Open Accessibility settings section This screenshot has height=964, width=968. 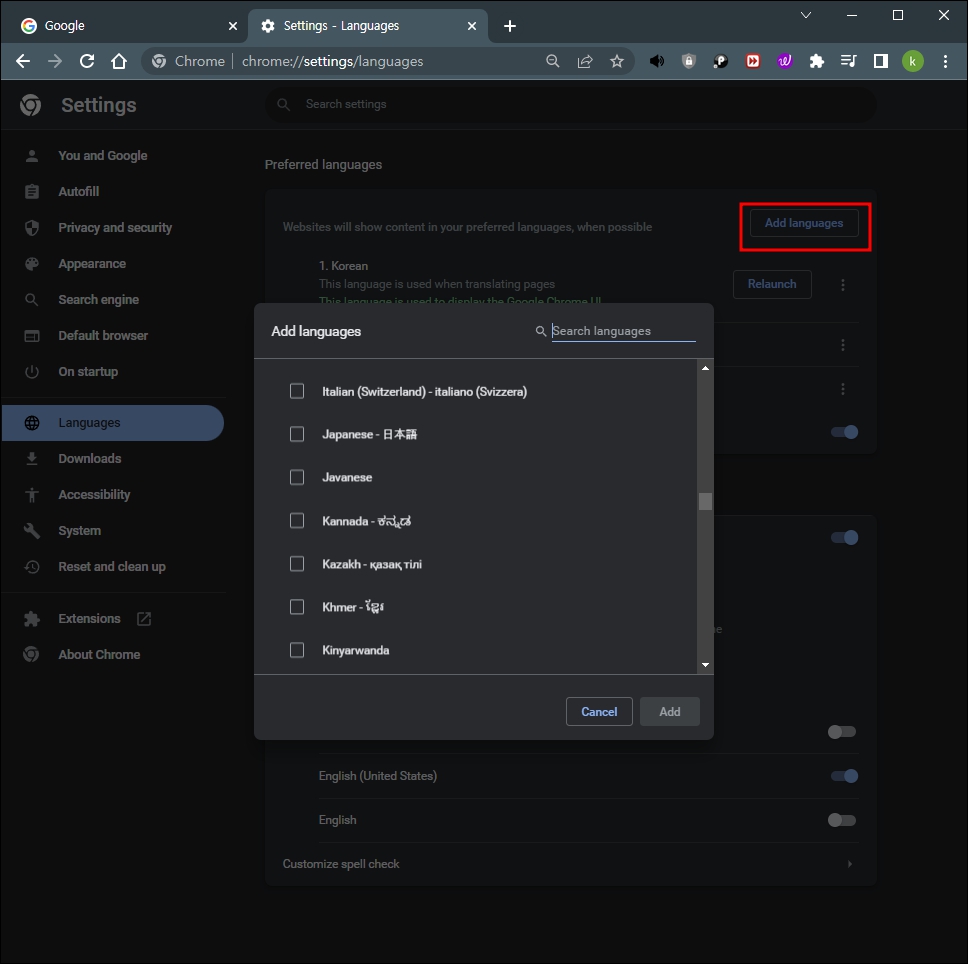click(x=94, y=494)
